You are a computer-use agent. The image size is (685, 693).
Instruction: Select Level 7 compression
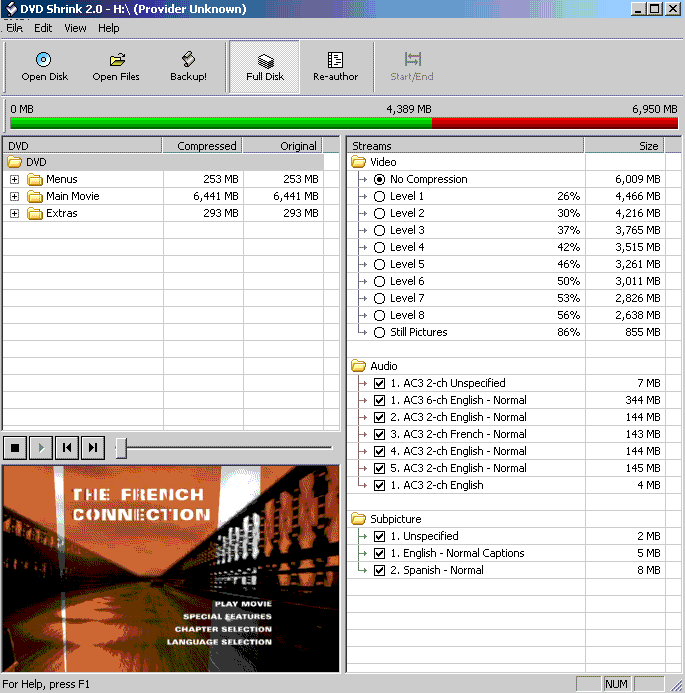[x=379, y=298]
